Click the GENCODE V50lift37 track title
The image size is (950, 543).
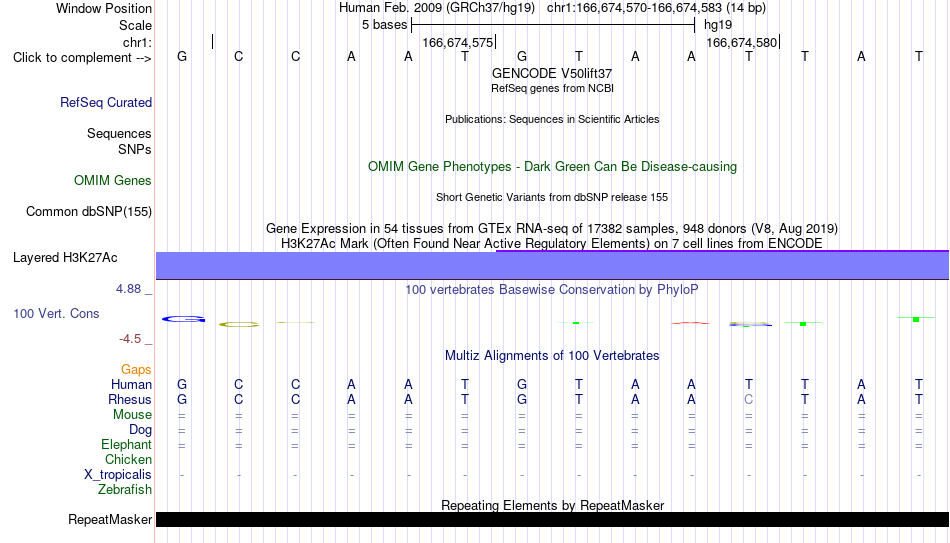point(552,73)
